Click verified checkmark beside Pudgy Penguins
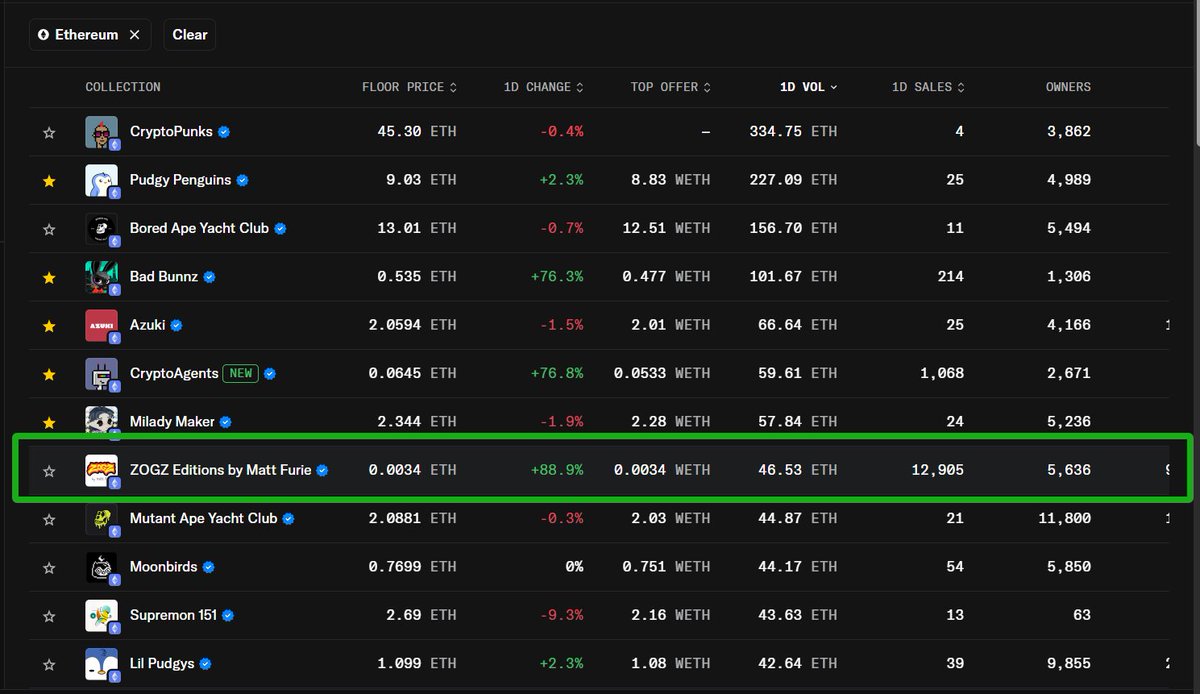 [x=243, y=181]
